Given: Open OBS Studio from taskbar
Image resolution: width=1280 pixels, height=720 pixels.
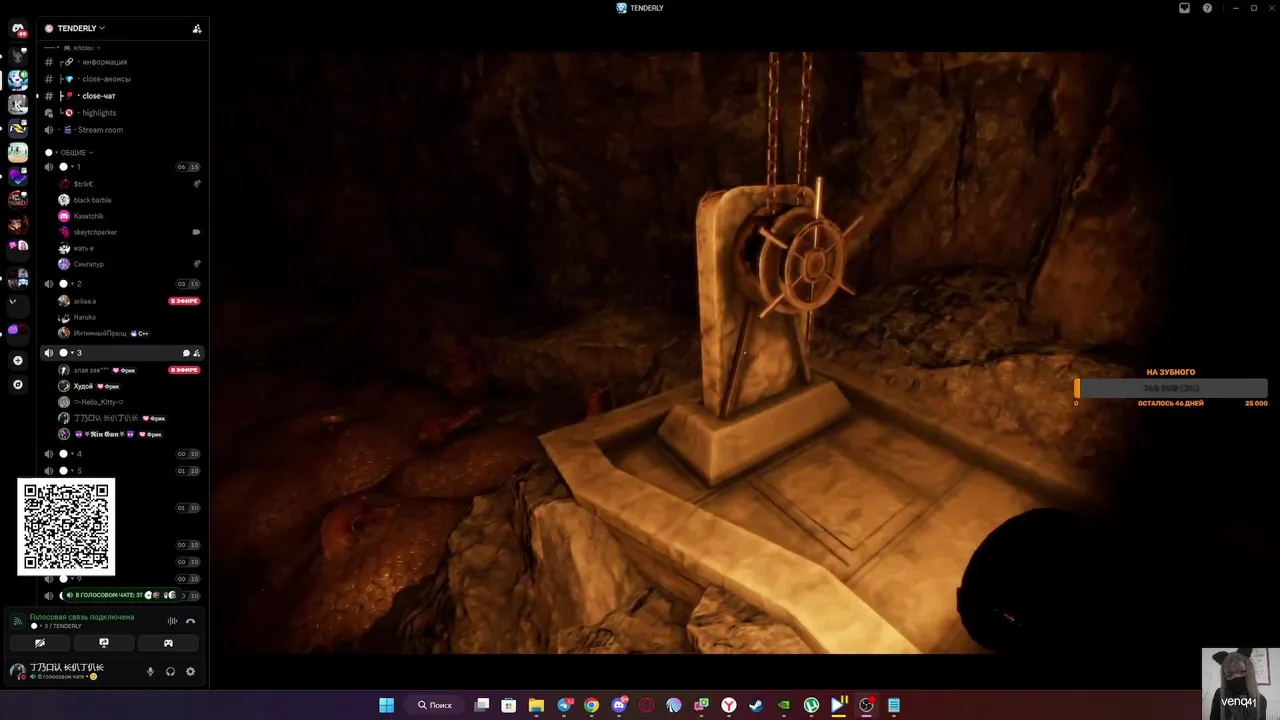Looking at the screenshot, I should pyautogui.click(x=866, y=705).
